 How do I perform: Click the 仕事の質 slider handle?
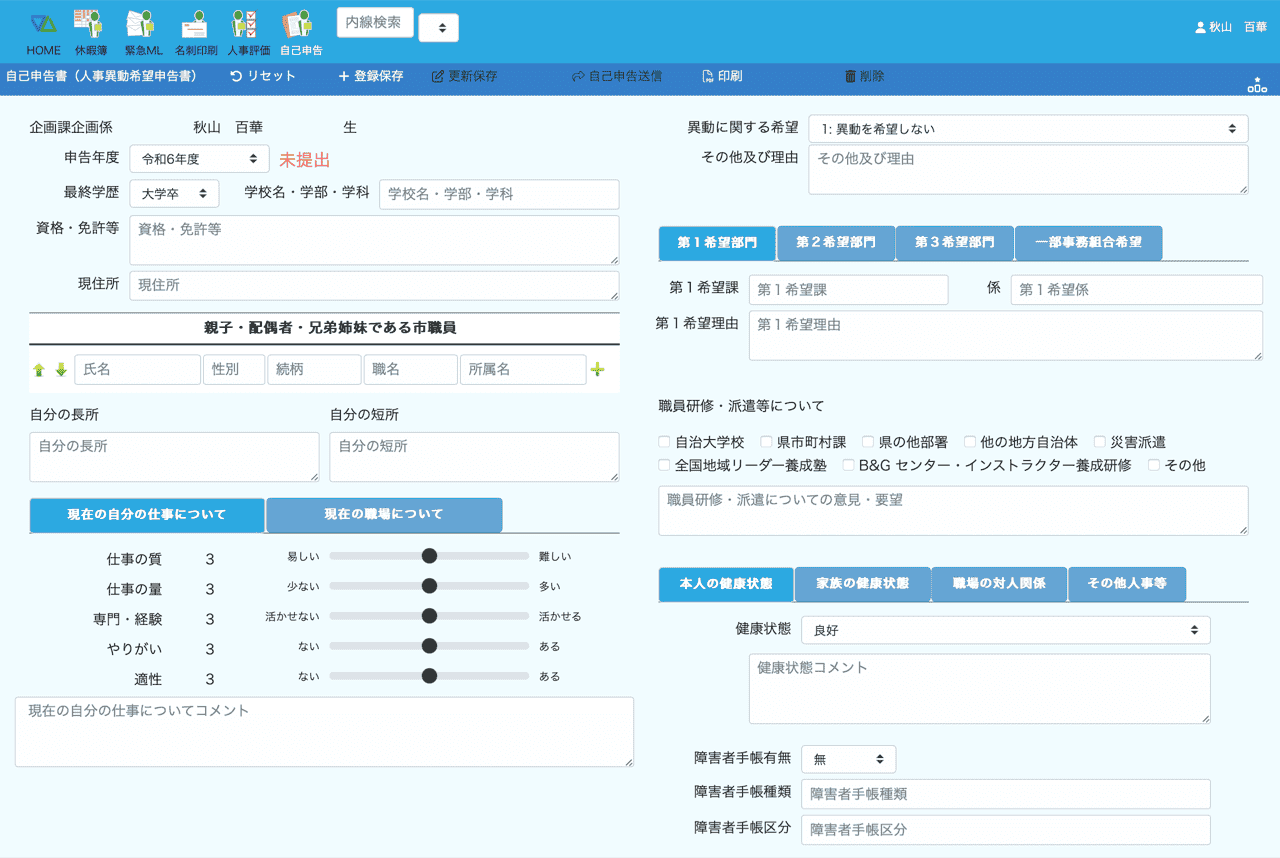click(430, 556)
